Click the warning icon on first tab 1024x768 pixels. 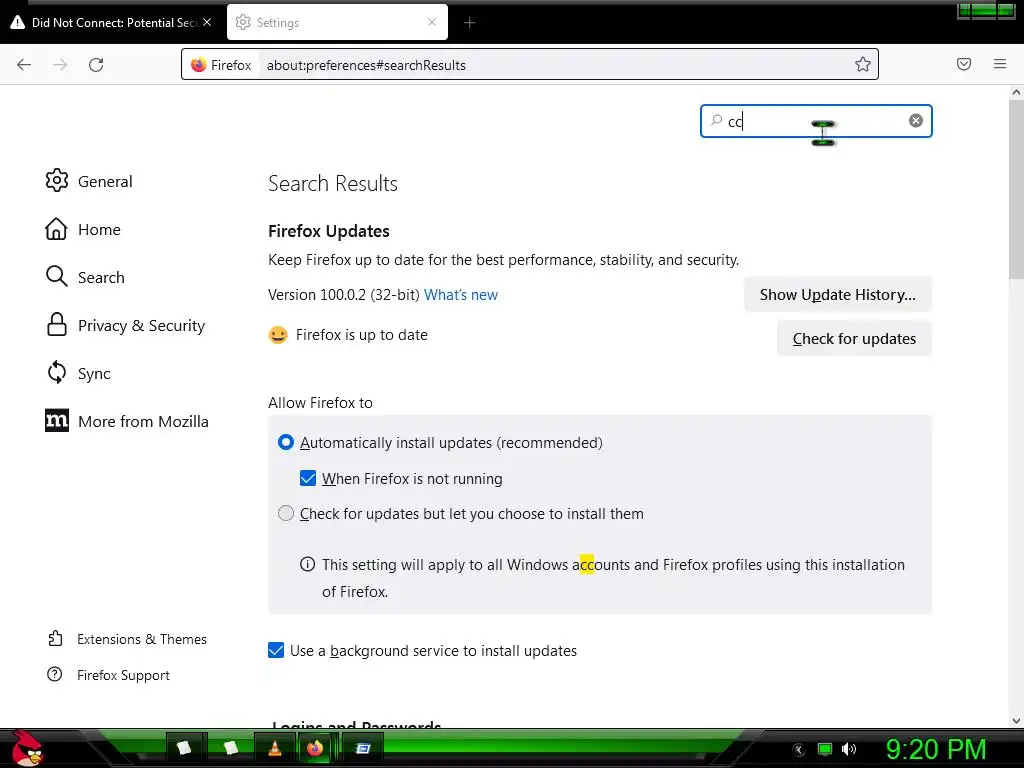[x=18, y=22]
